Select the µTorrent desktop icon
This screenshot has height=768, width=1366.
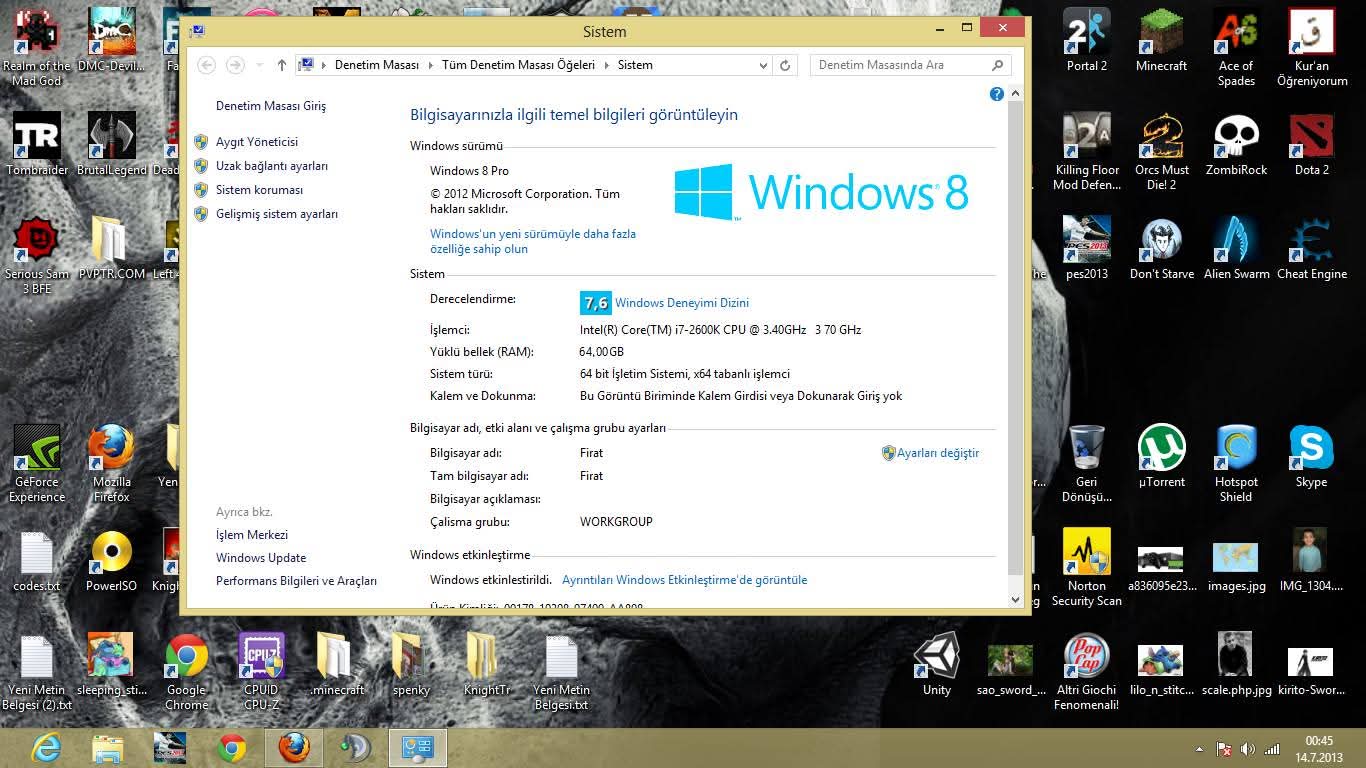[1161, 457]
